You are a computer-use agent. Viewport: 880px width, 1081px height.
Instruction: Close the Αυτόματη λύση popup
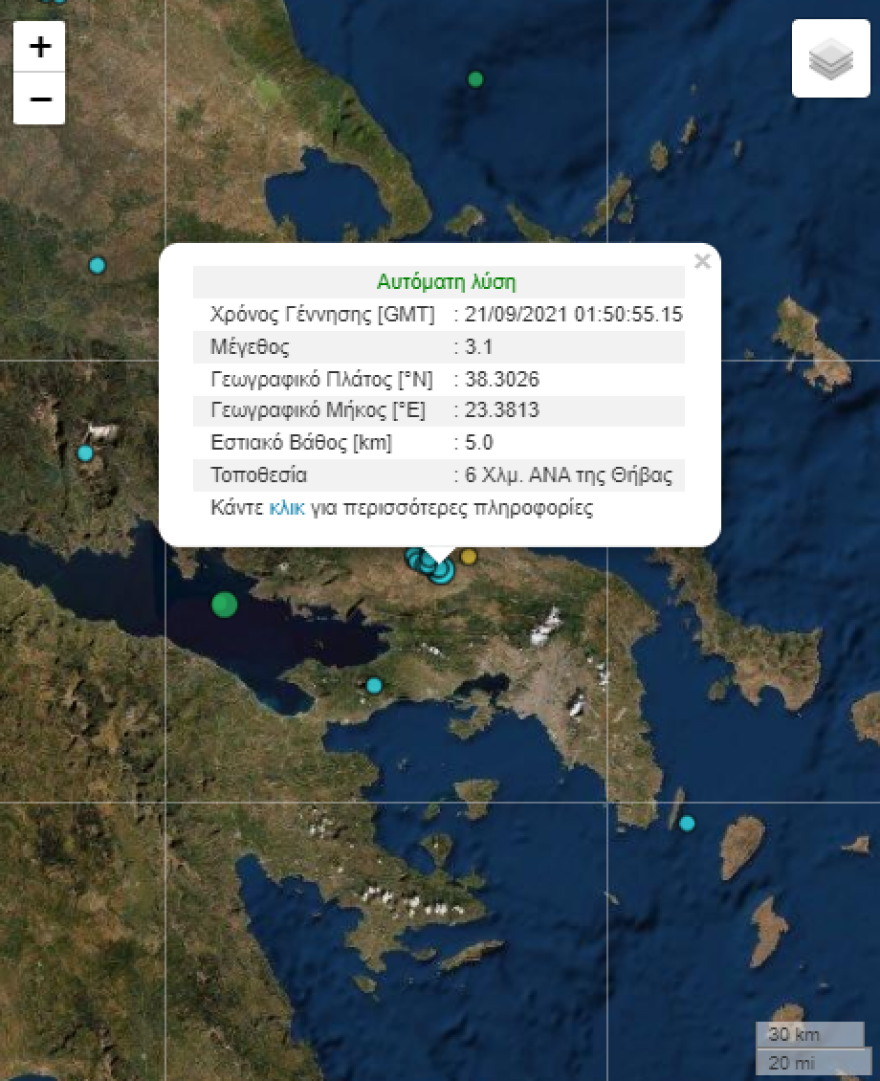tap(703, 262)
